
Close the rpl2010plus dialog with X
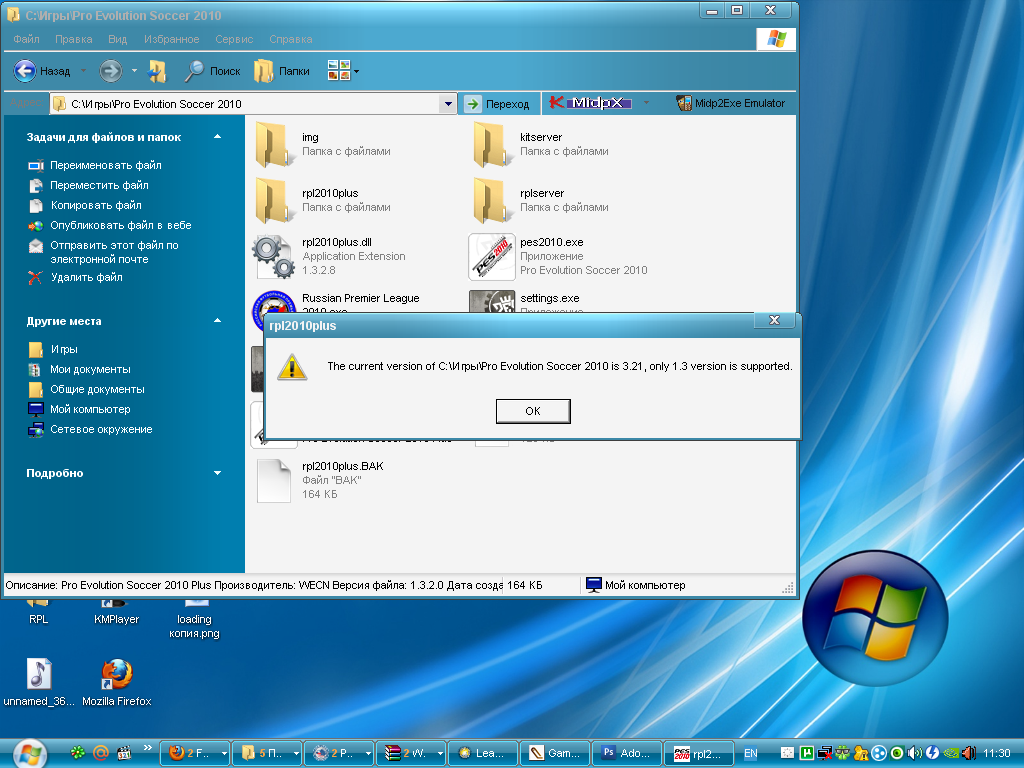pos(775,320)
